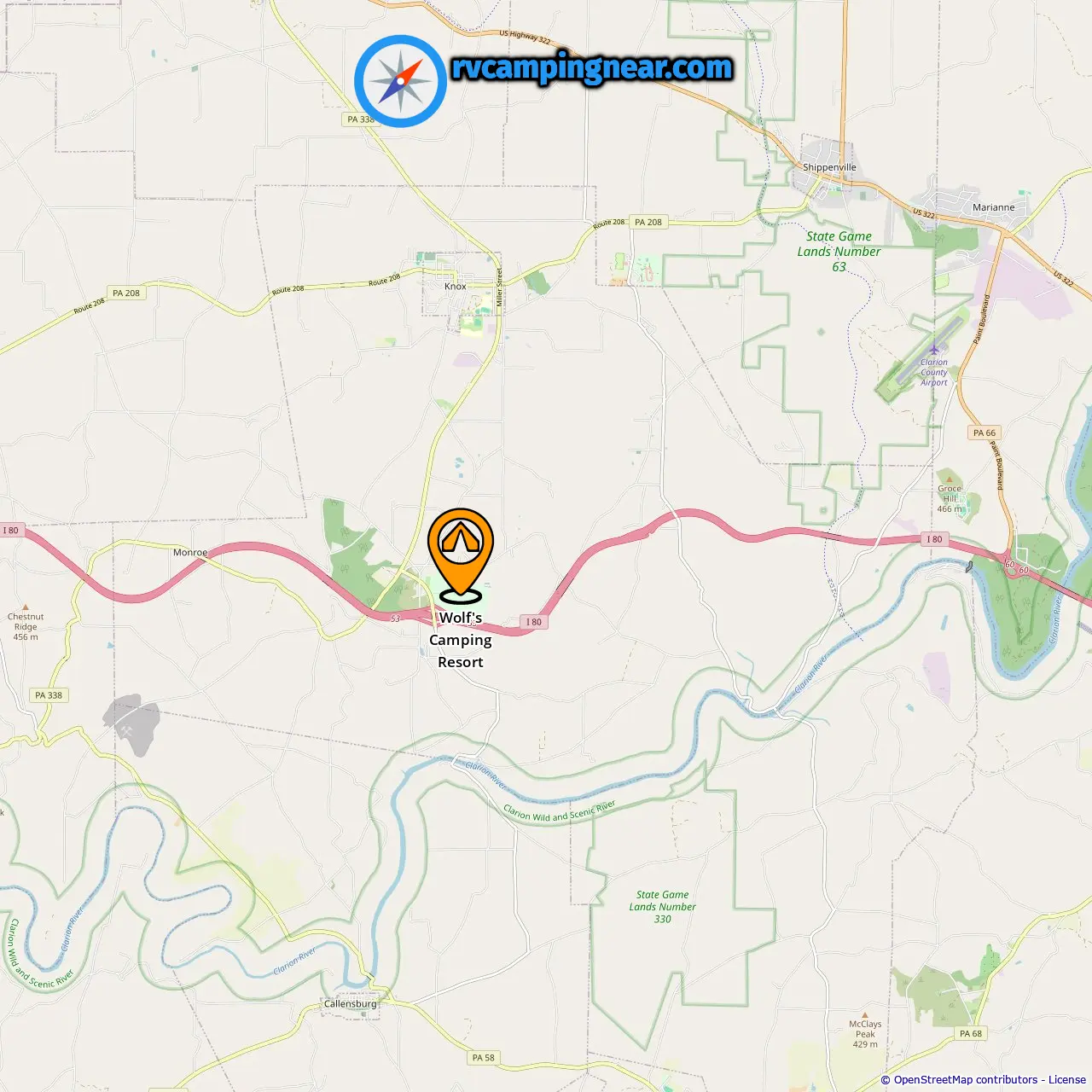Open the rvcampingnear.com title link
The height and width of the screenshot is (1092, 1092).
click(592, 67)
